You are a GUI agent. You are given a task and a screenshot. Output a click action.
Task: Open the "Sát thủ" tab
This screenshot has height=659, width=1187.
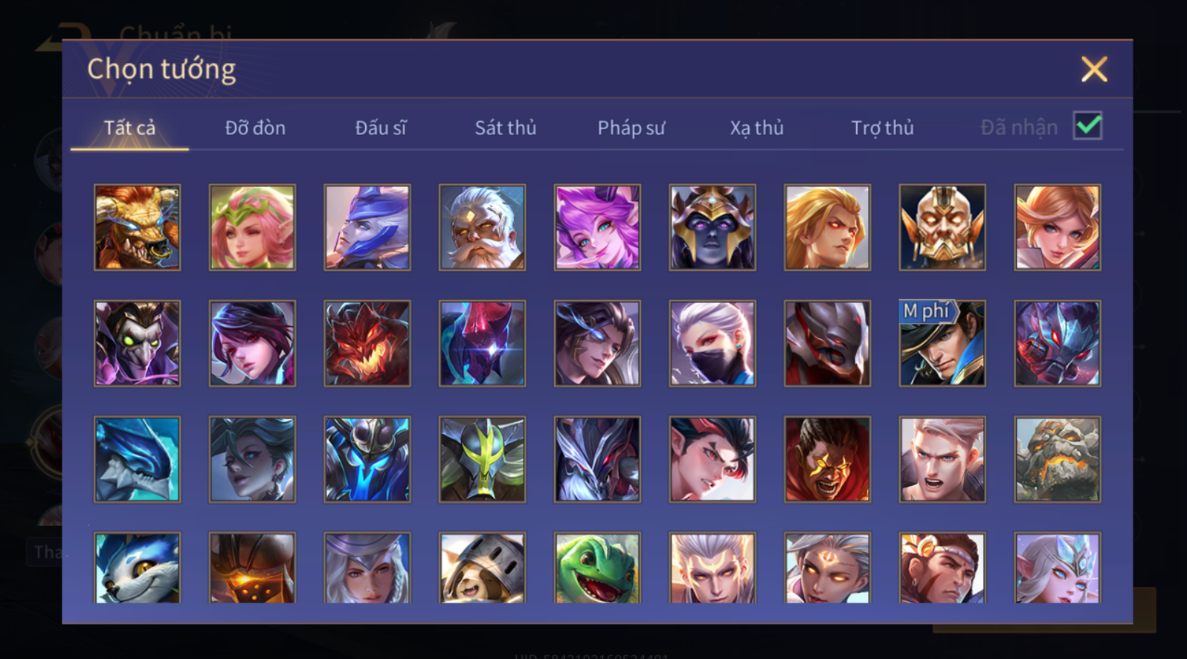coord(506,128)
